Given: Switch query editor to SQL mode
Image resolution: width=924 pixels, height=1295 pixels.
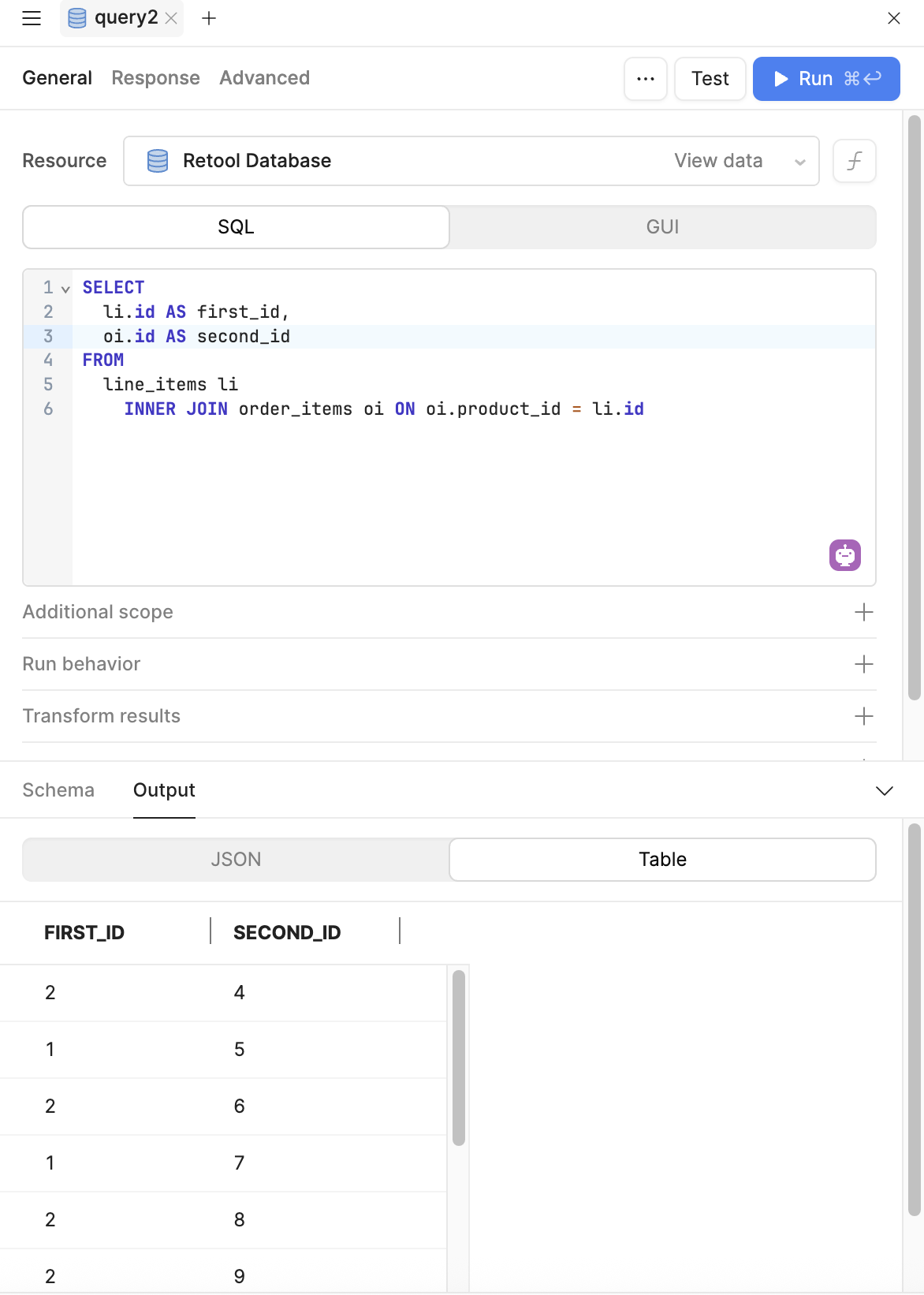Looking at the screenshot, I should pyautogui.click(x=236, y=227).
